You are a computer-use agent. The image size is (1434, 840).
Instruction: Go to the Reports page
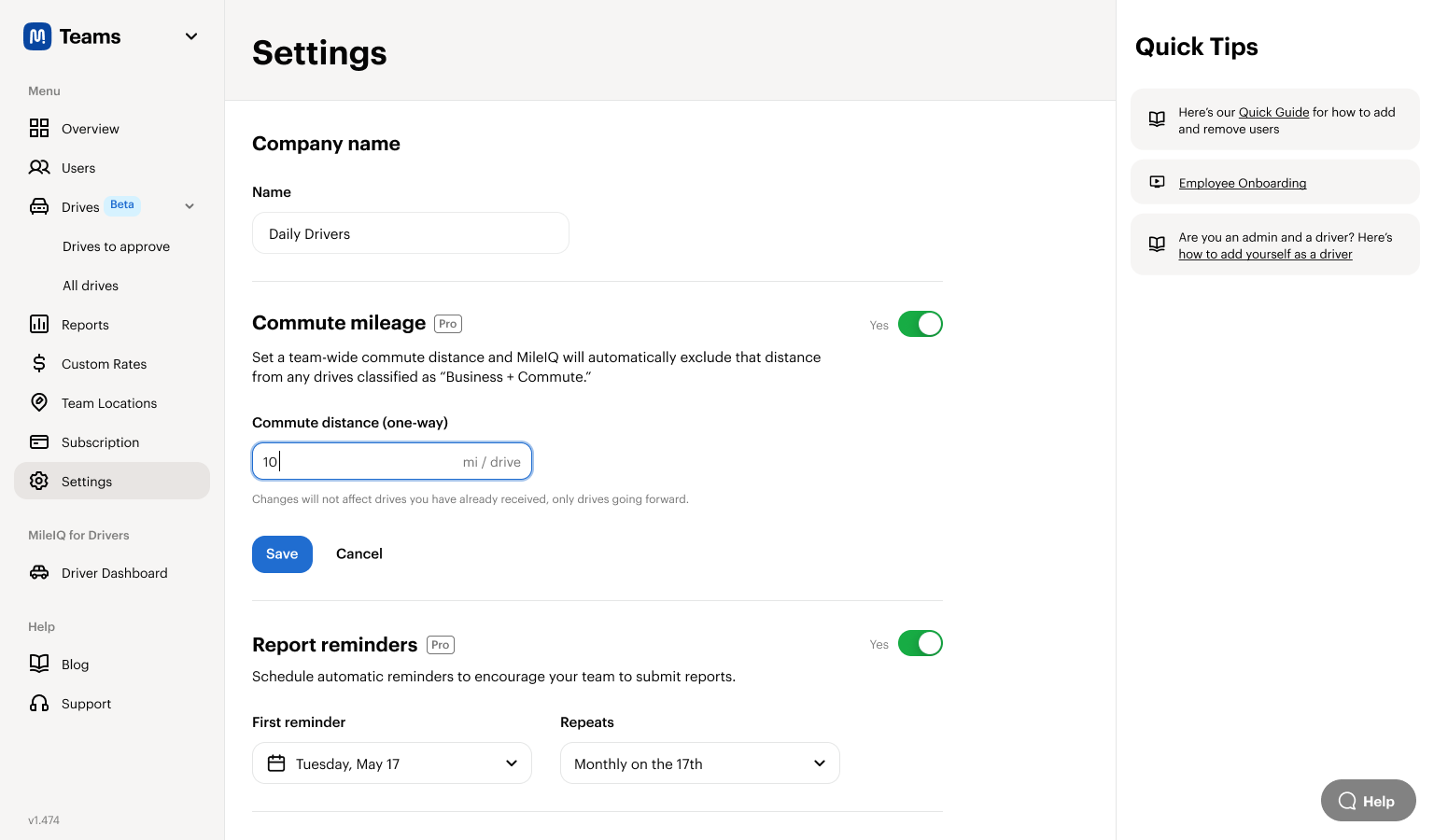coord(112,325)
